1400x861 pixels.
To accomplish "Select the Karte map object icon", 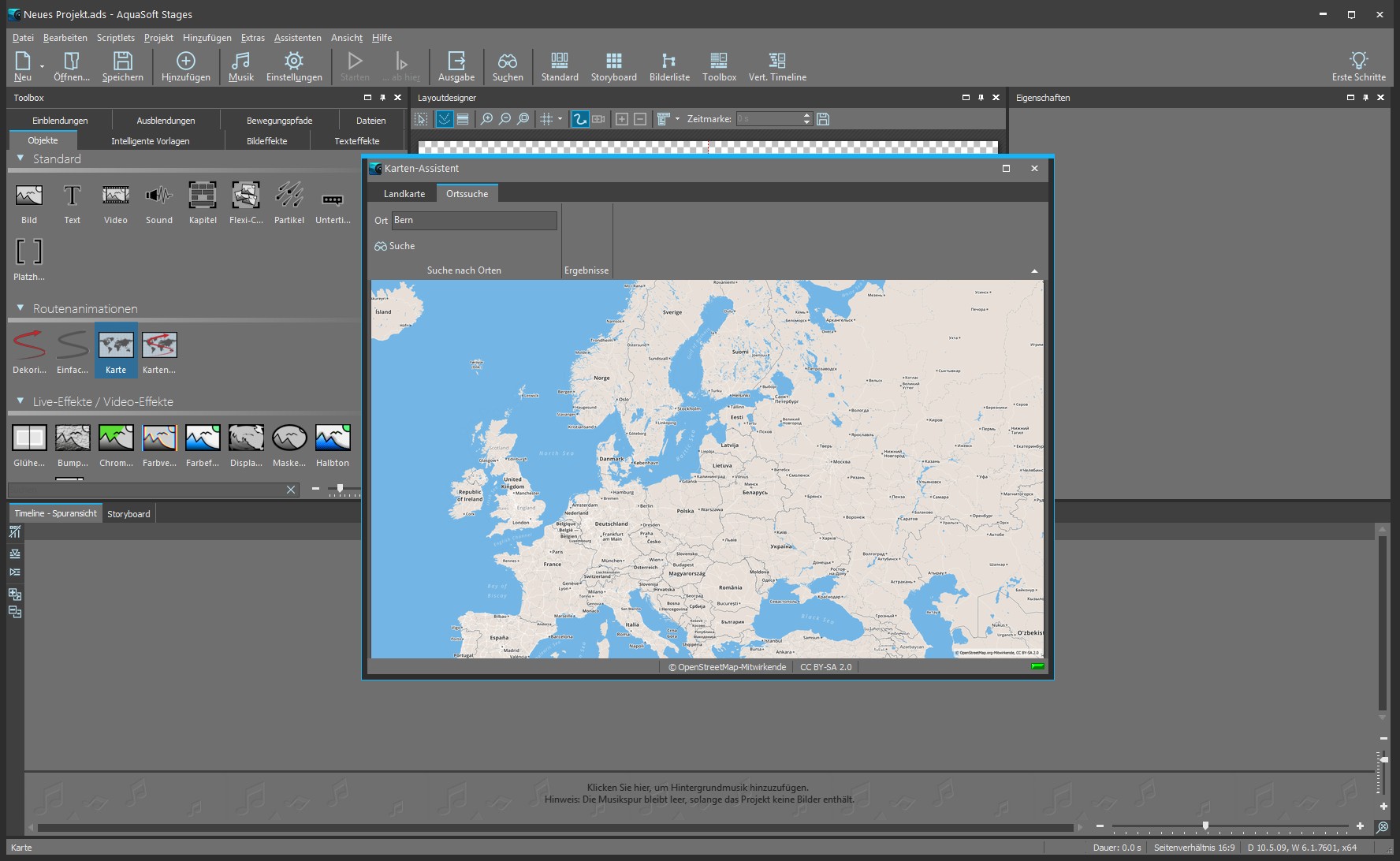I will click(116, 346).
